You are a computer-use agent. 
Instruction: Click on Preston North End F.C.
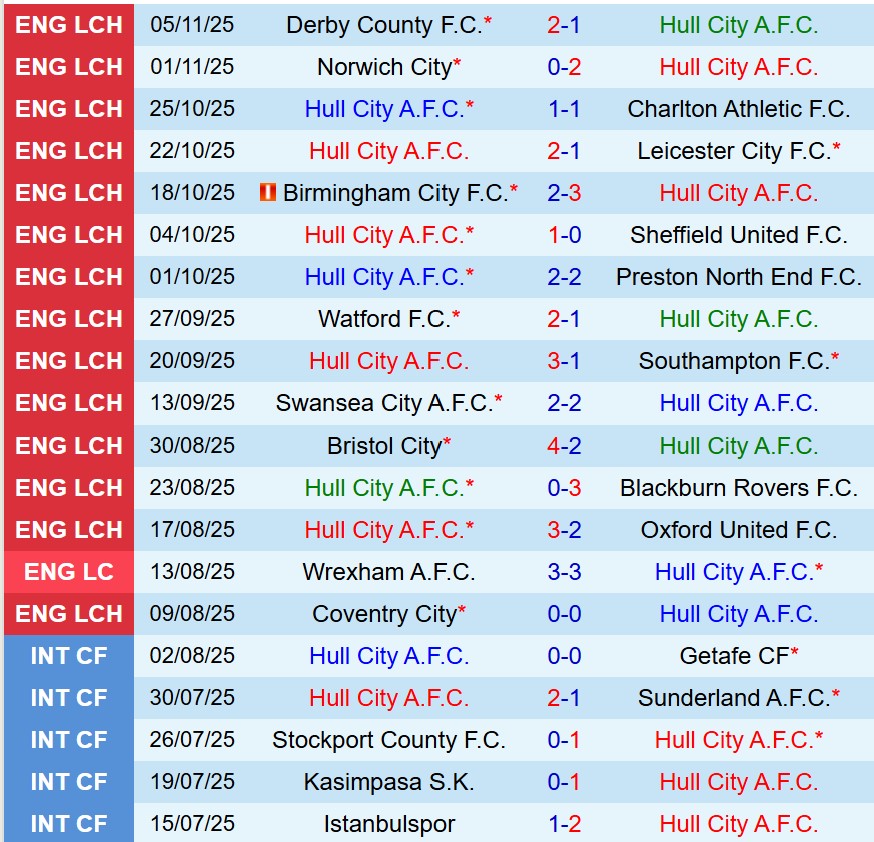pos(738,277)
